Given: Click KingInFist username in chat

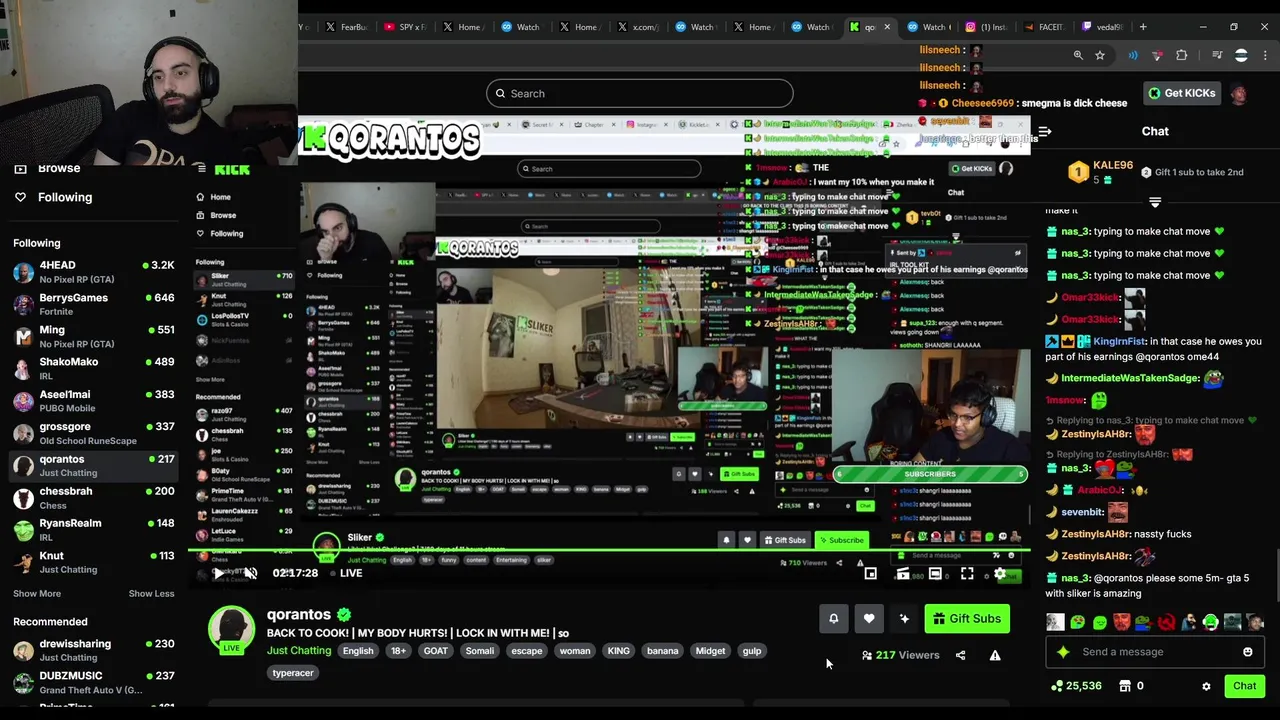Looking at the screenshot, I should pyautogui.click(x=1120, y=342).
